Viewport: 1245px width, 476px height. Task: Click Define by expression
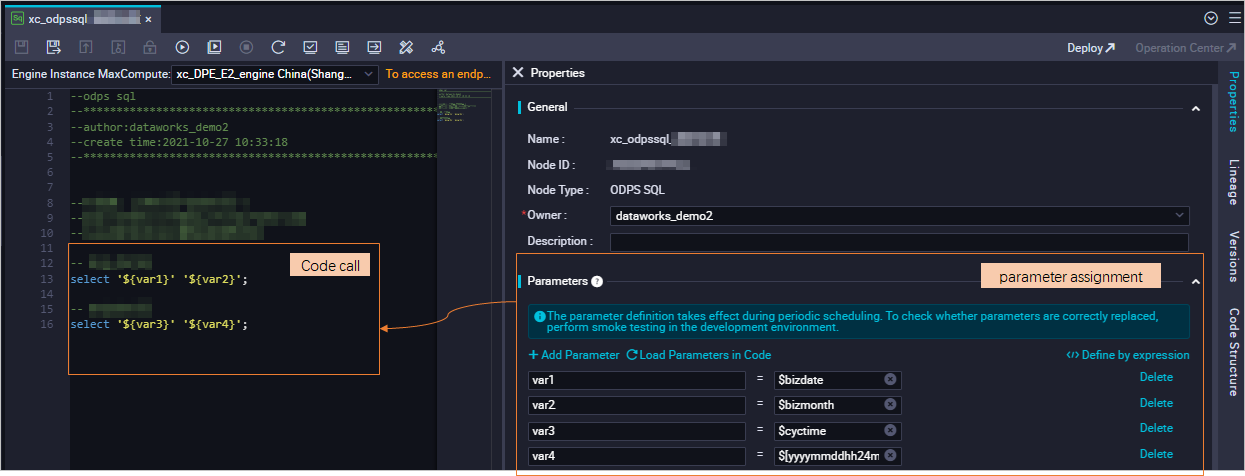[x=1128, y=355]
